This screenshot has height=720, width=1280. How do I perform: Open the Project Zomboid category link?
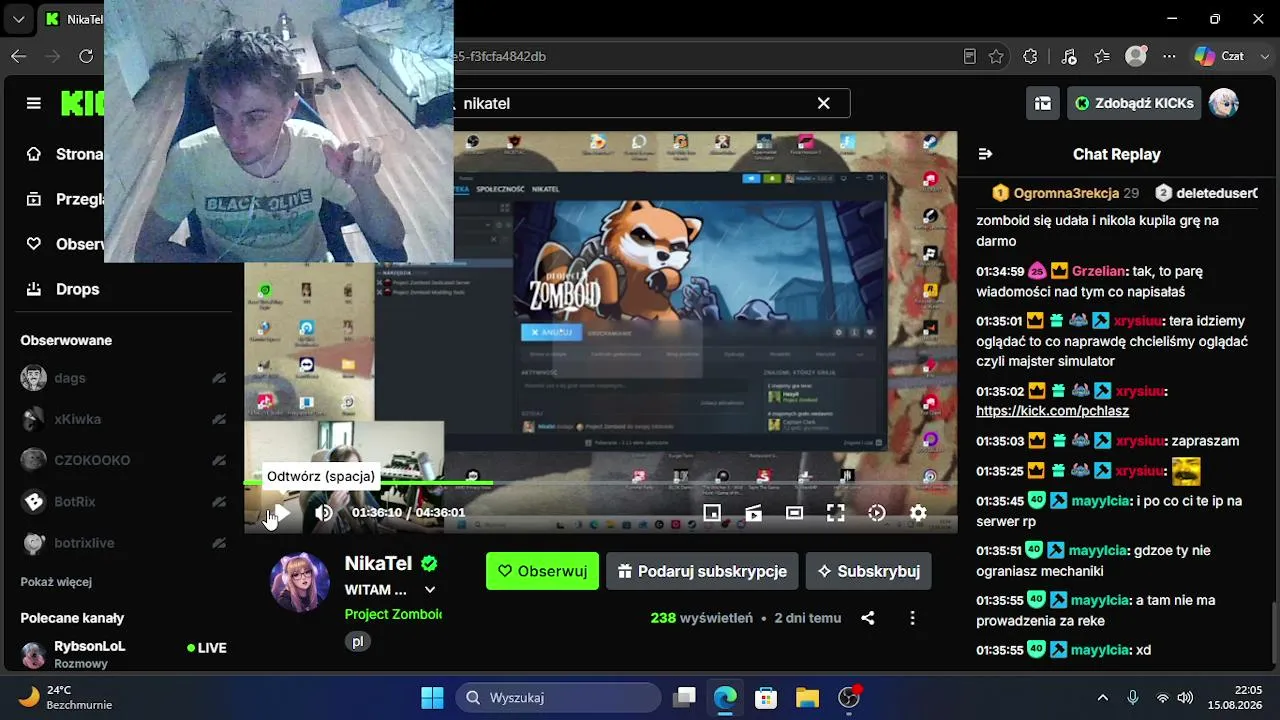tap(393, 614)
